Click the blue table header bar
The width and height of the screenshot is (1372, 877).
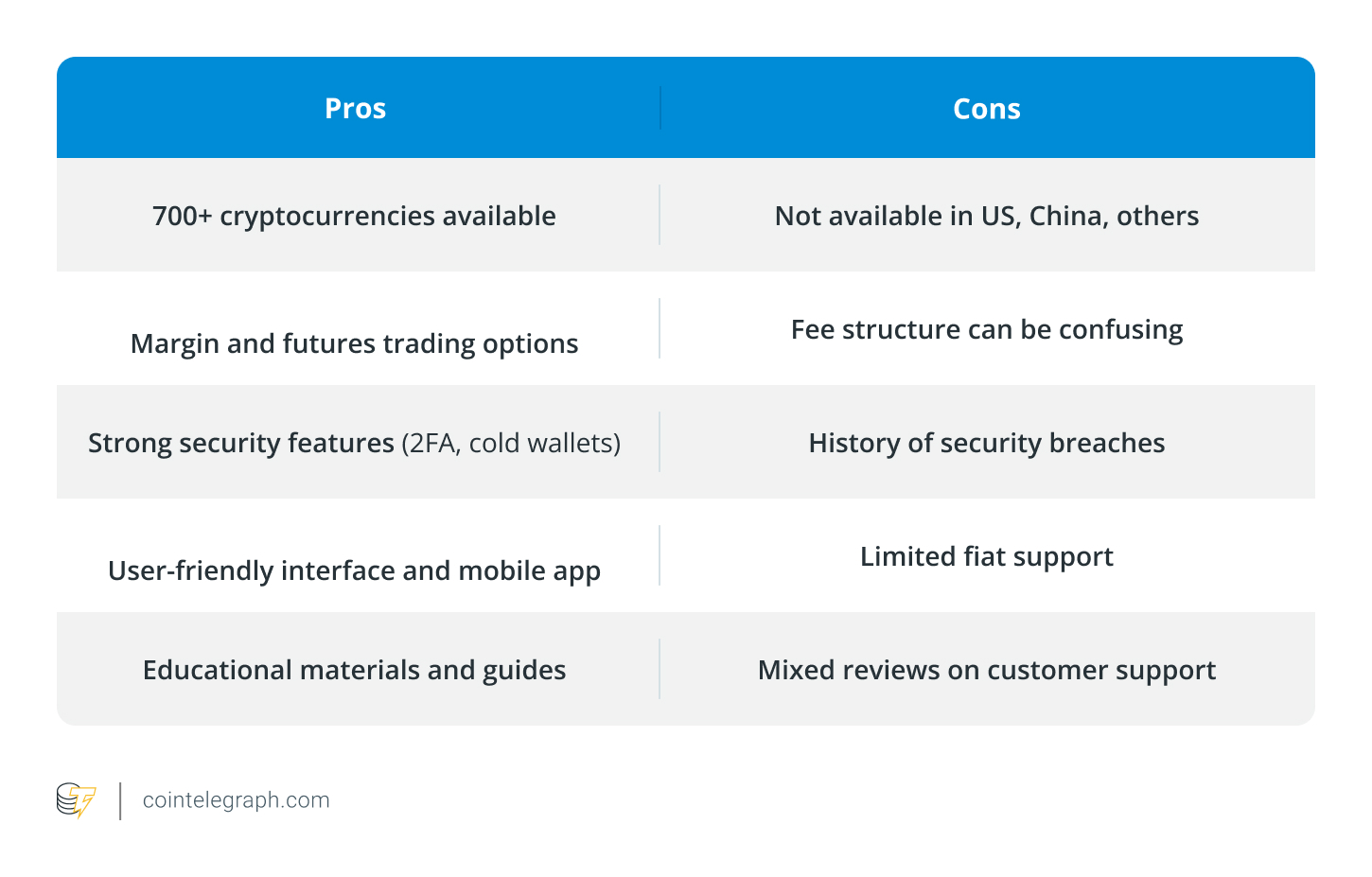[686, 108]
